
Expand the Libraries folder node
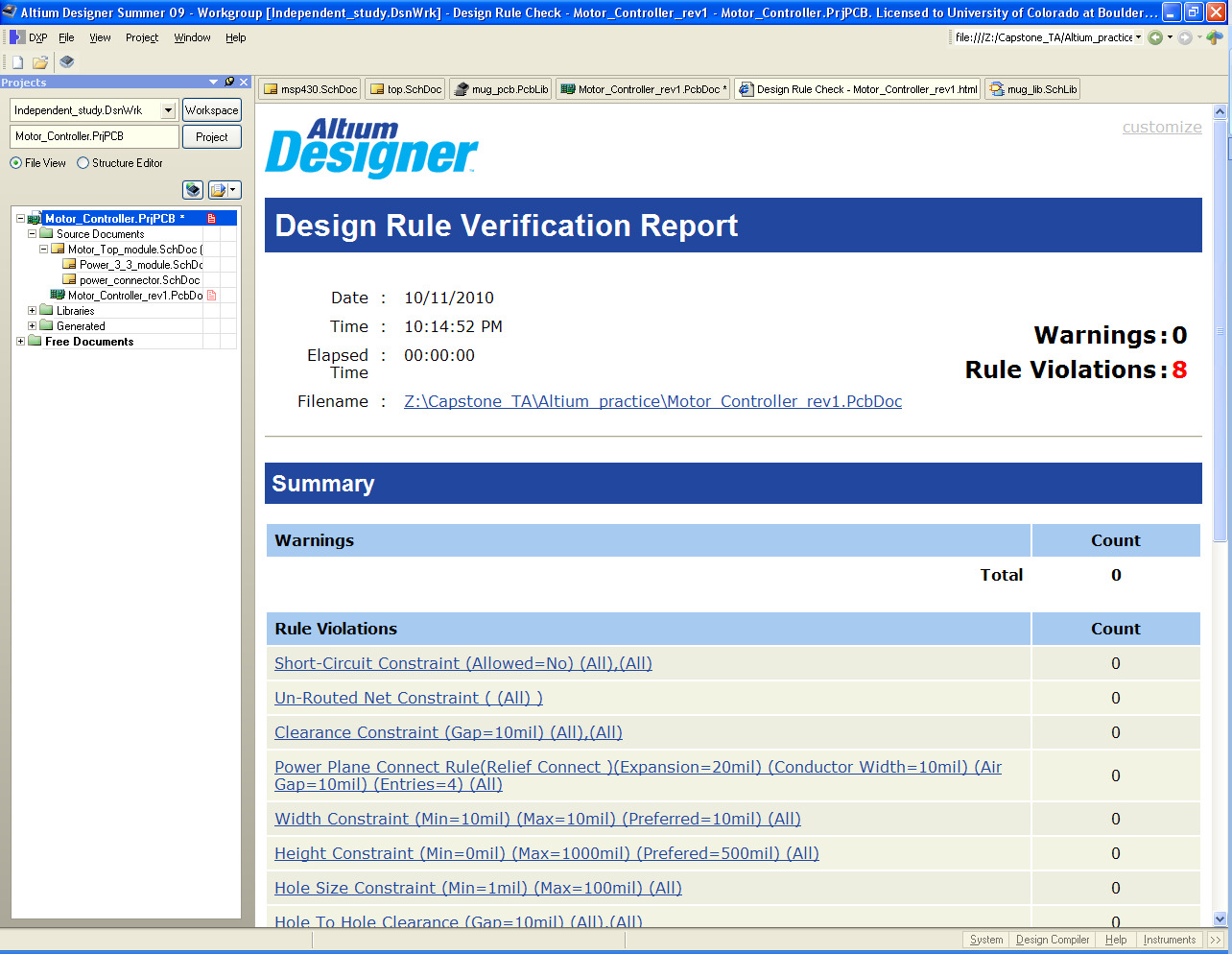[x=32, y=311]
